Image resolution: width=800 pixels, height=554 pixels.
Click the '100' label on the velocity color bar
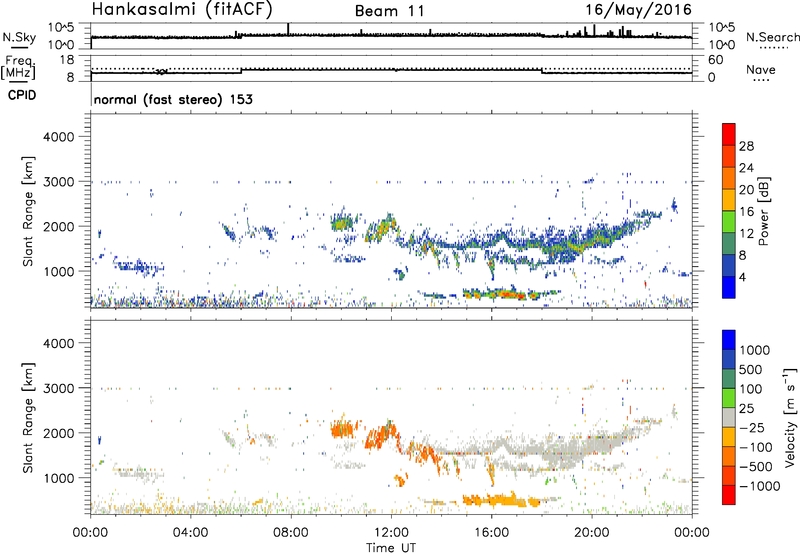(753, 389)
